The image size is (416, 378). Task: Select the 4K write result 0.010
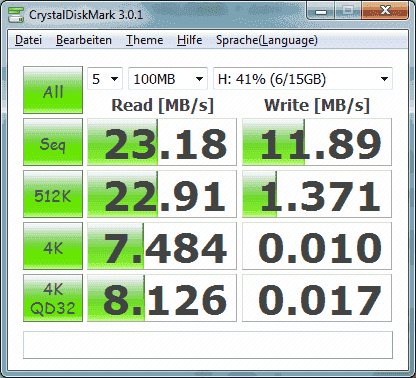click(317, 246)
